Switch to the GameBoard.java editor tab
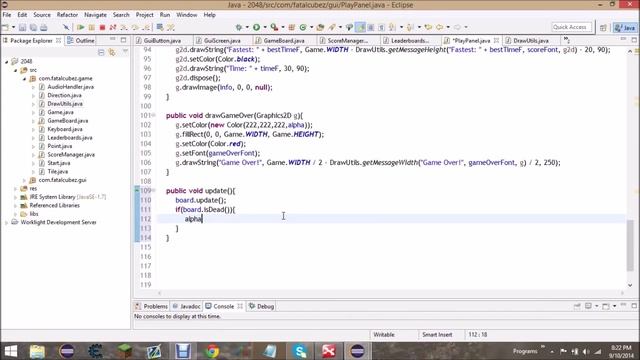 click(284, 40)
